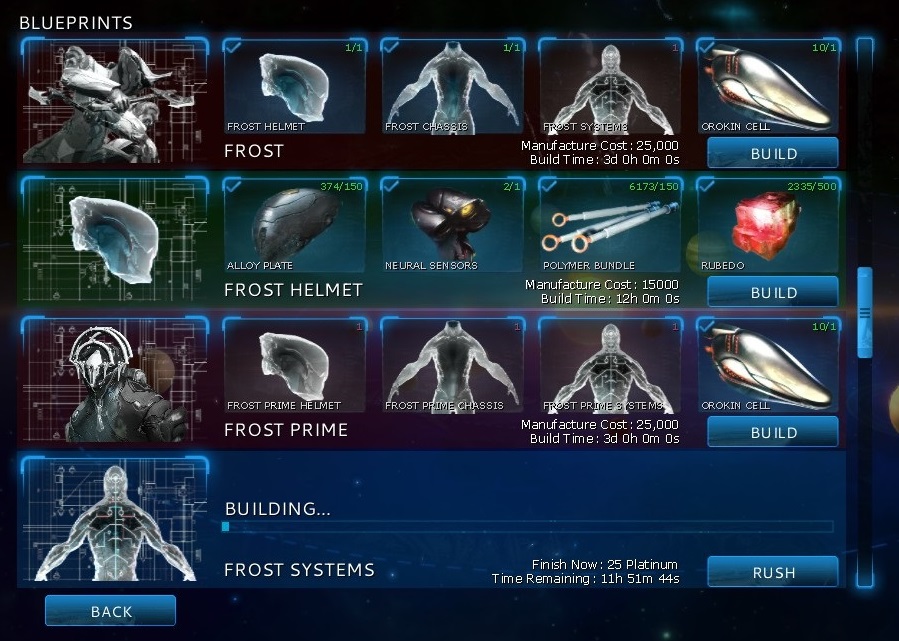Select the Frost Chassis component icon
The image size is (899, 641).
(452, 86)
